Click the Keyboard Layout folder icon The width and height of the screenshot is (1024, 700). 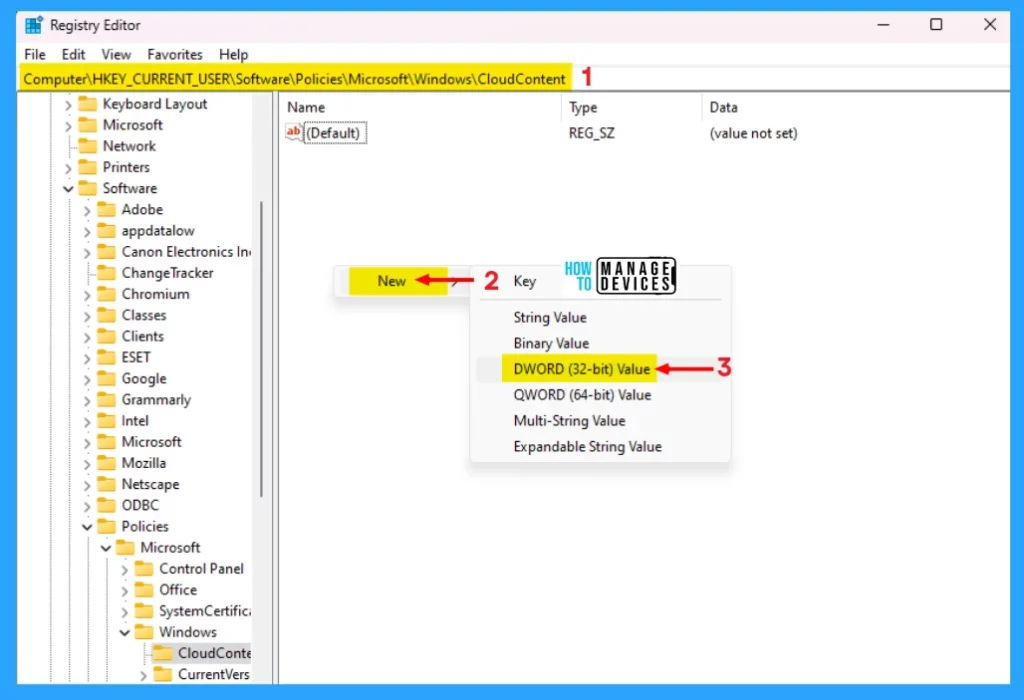87,104
